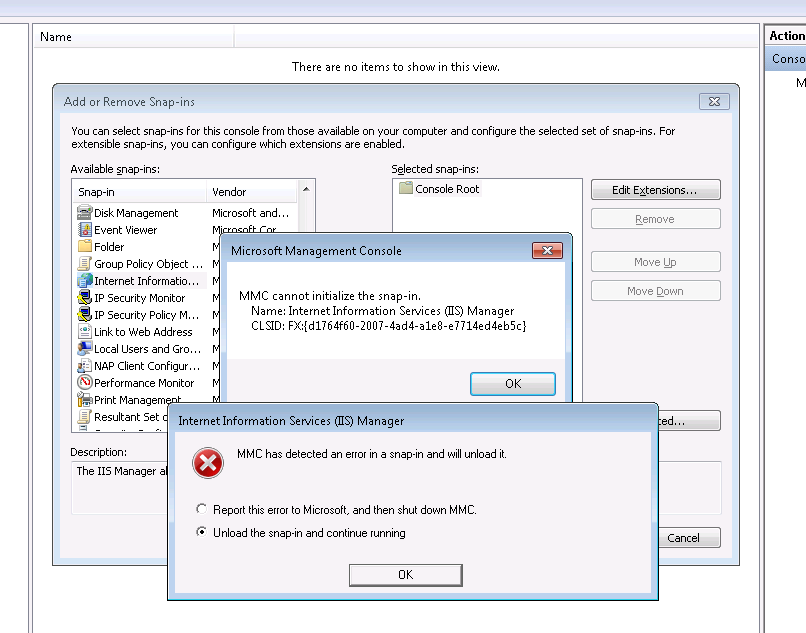Image resolution: width=806 pixels, height=633 pixels.
Task: Click the Link to Web Address icon
Action: [84, 331]
